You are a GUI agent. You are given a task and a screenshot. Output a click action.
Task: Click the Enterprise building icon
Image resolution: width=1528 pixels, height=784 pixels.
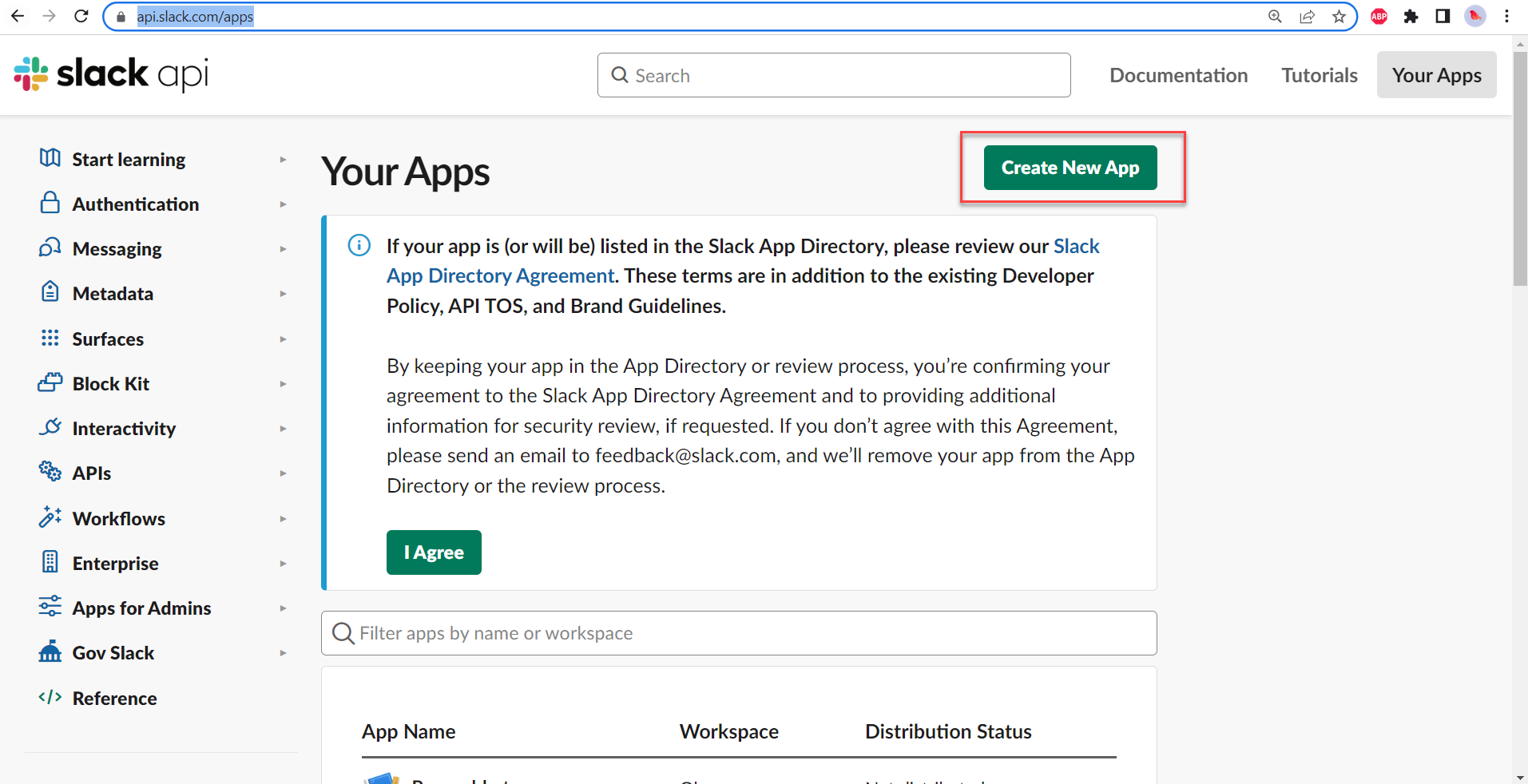(x=50, y=562)
